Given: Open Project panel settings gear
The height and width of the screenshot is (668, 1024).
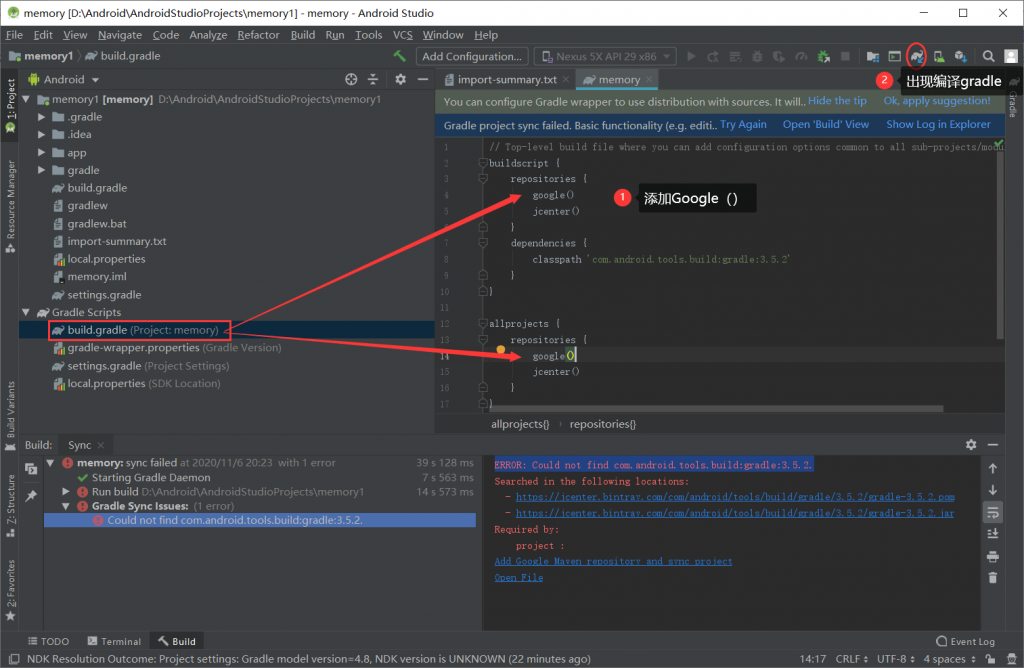Looking at the screenshot, I should pos(400,79).
